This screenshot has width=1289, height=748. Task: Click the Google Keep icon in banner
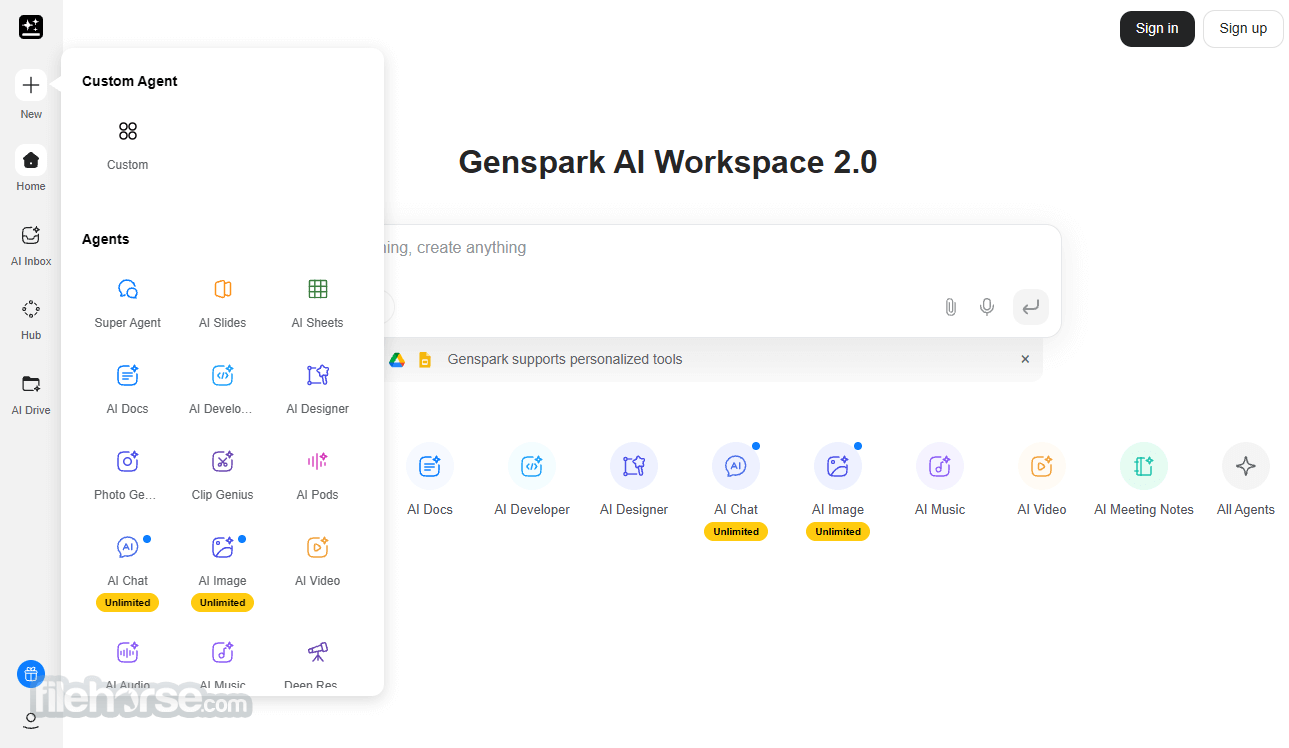[x=425, y=360]
